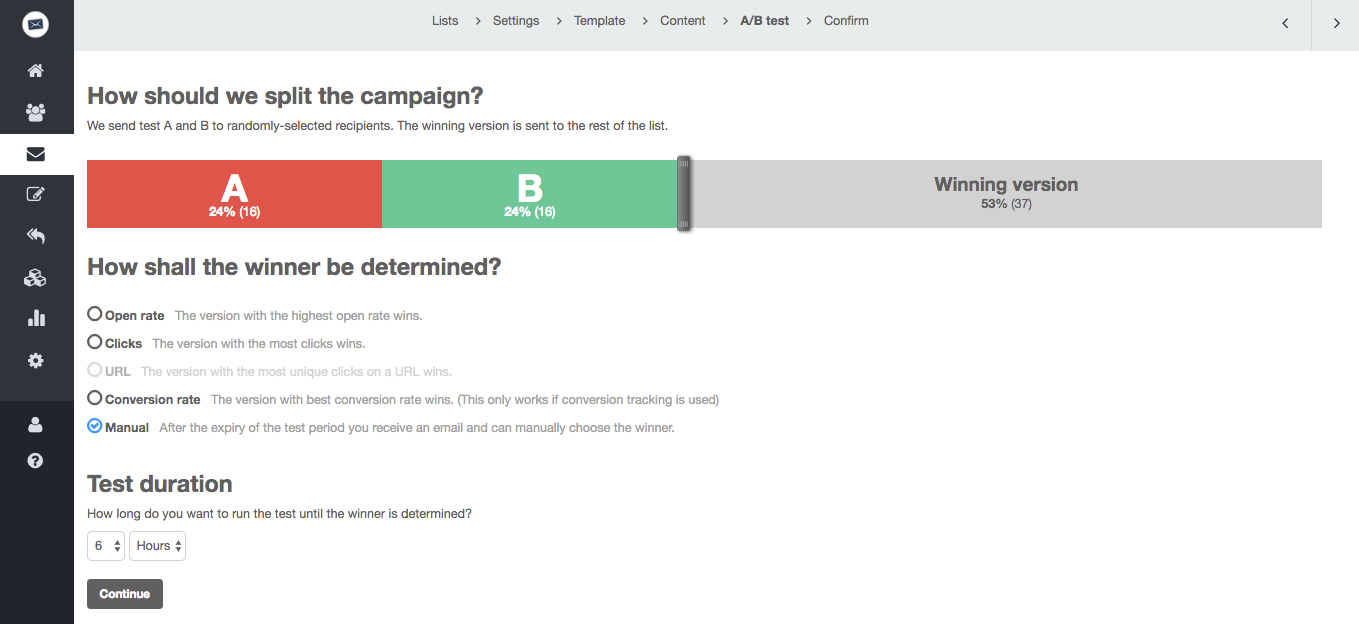Click the red A segment of the split bar
Screen dimensions: 1359x624
tap(234, 194)
